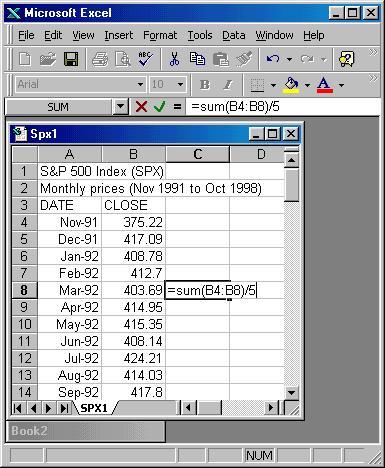Open the SUM functions dropdown arrow
Viewport: 385px width, 468px height.
pos(120,107)
